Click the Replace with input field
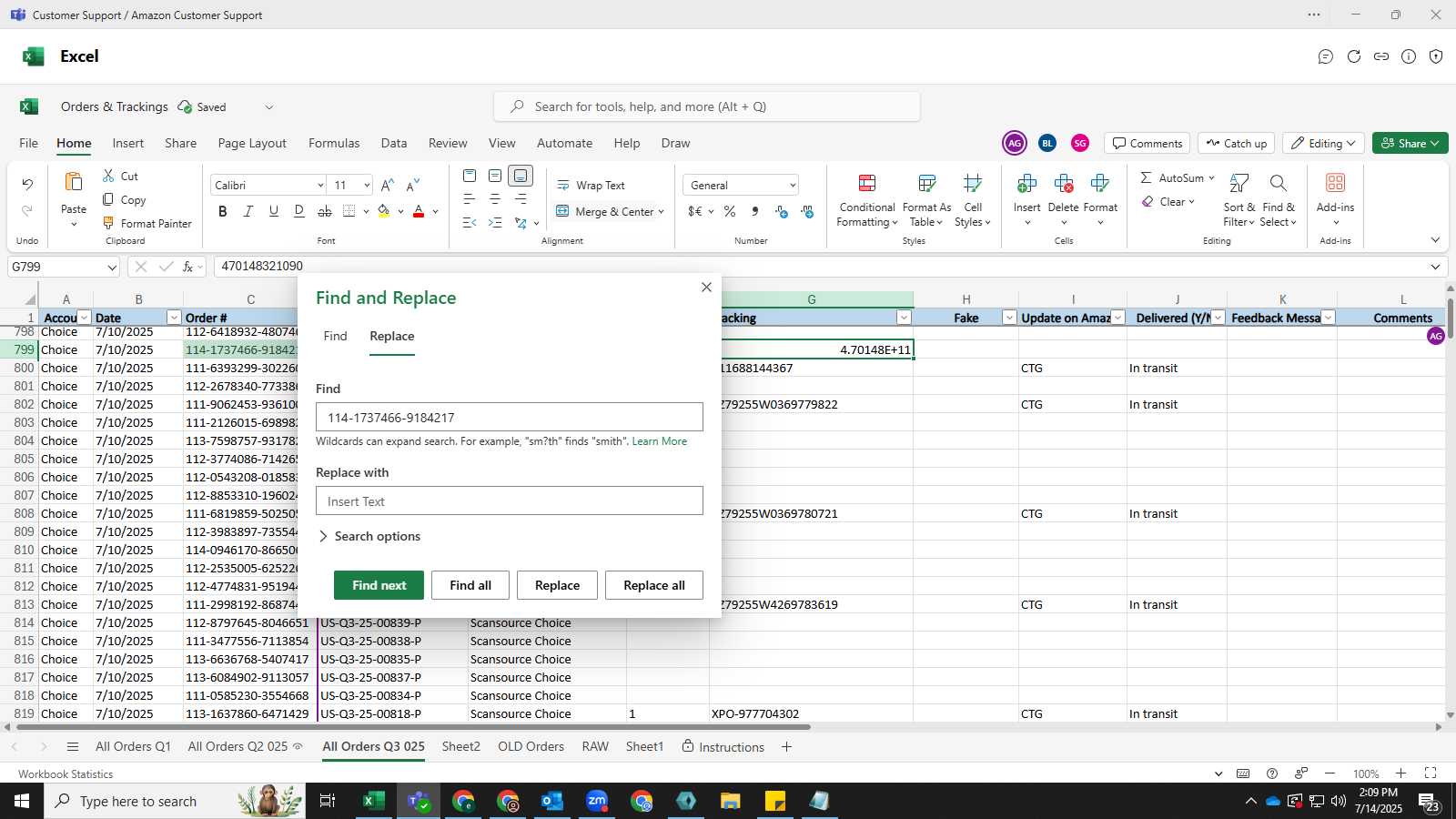The image size is (1456, 819). coord(510,500)
